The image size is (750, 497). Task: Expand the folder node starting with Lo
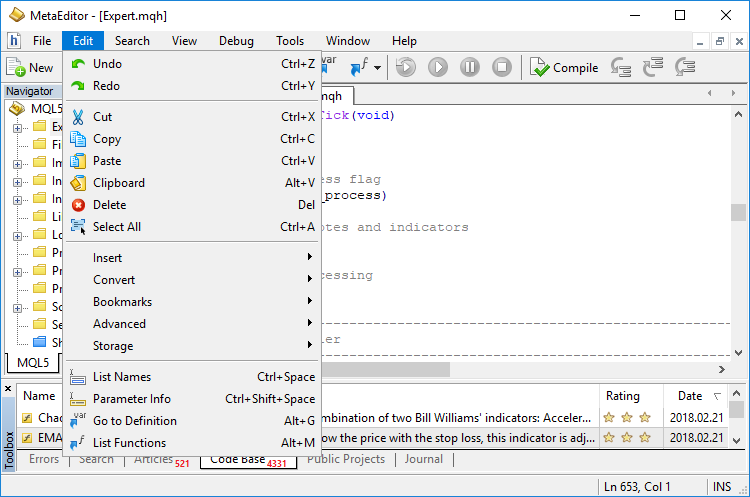tap(17, 236)
